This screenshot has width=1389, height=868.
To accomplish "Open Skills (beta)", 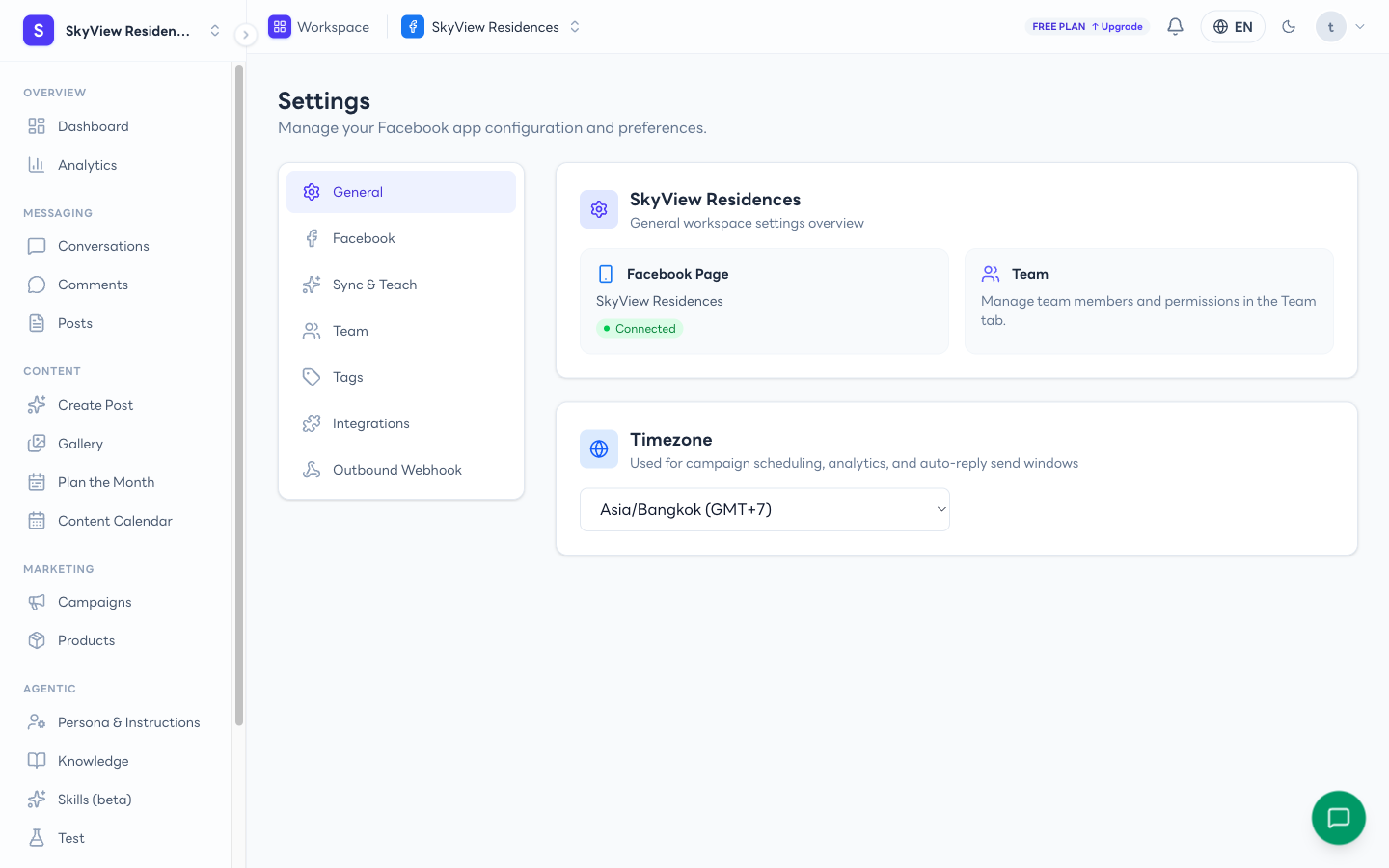I will [x=116, y=800].
